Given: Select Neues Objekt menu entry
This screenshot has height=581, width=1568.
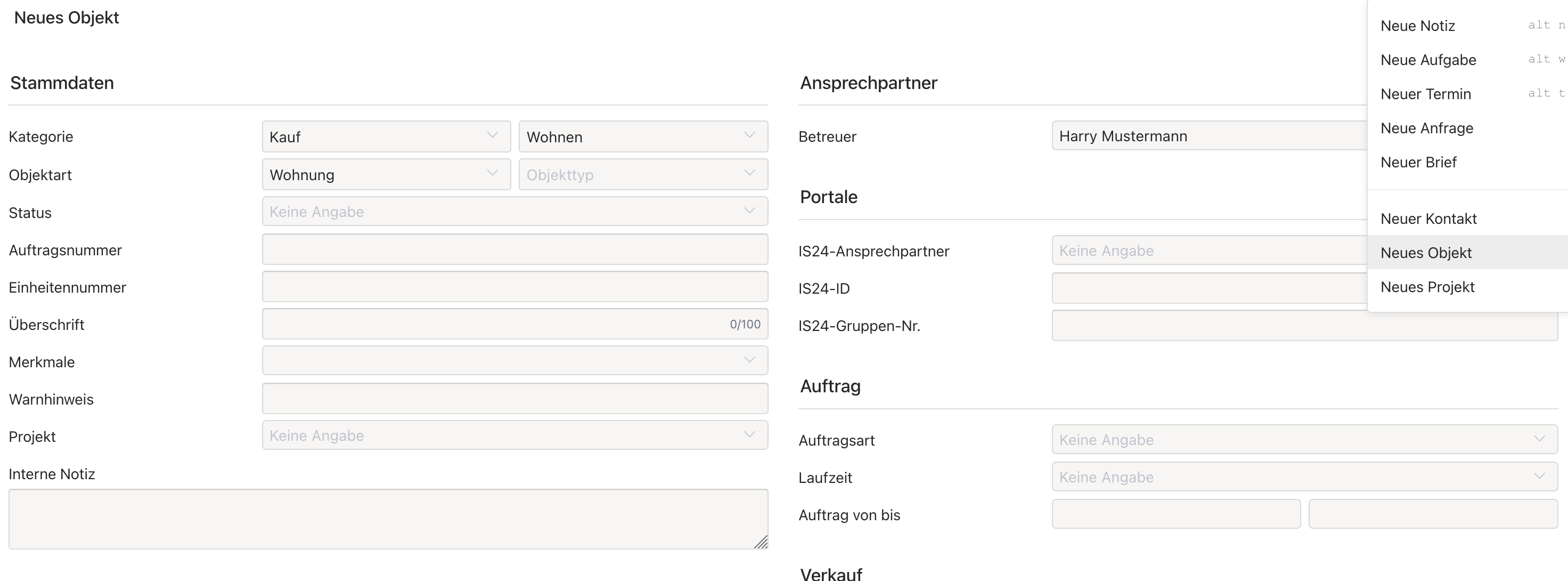Looking at the screenshot, I should click(1467, 253).
